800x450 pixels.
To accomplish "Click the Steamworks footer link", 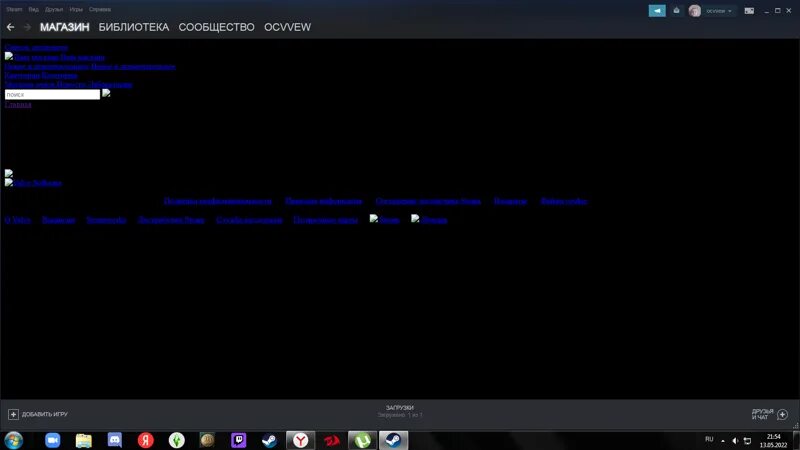I will coord(106,220).
